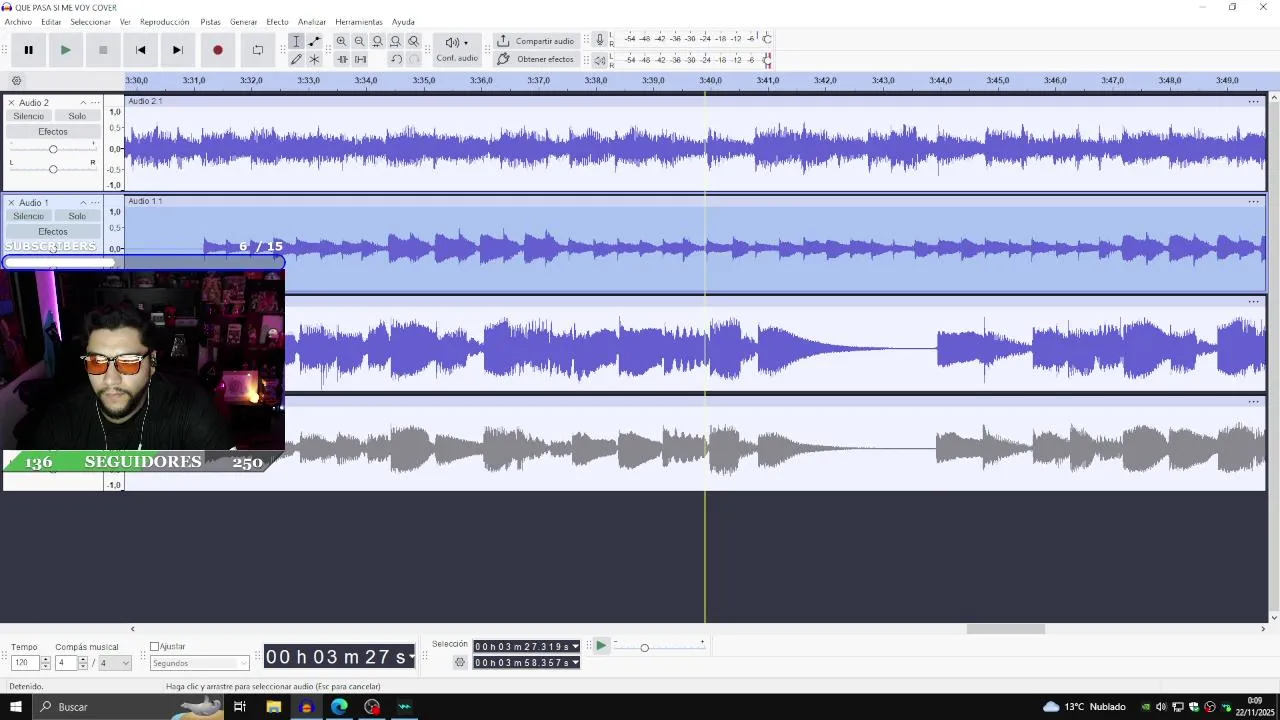Skip to the start of the project
The height and width of the screenshot is (720, 1280).
point(140,50)
